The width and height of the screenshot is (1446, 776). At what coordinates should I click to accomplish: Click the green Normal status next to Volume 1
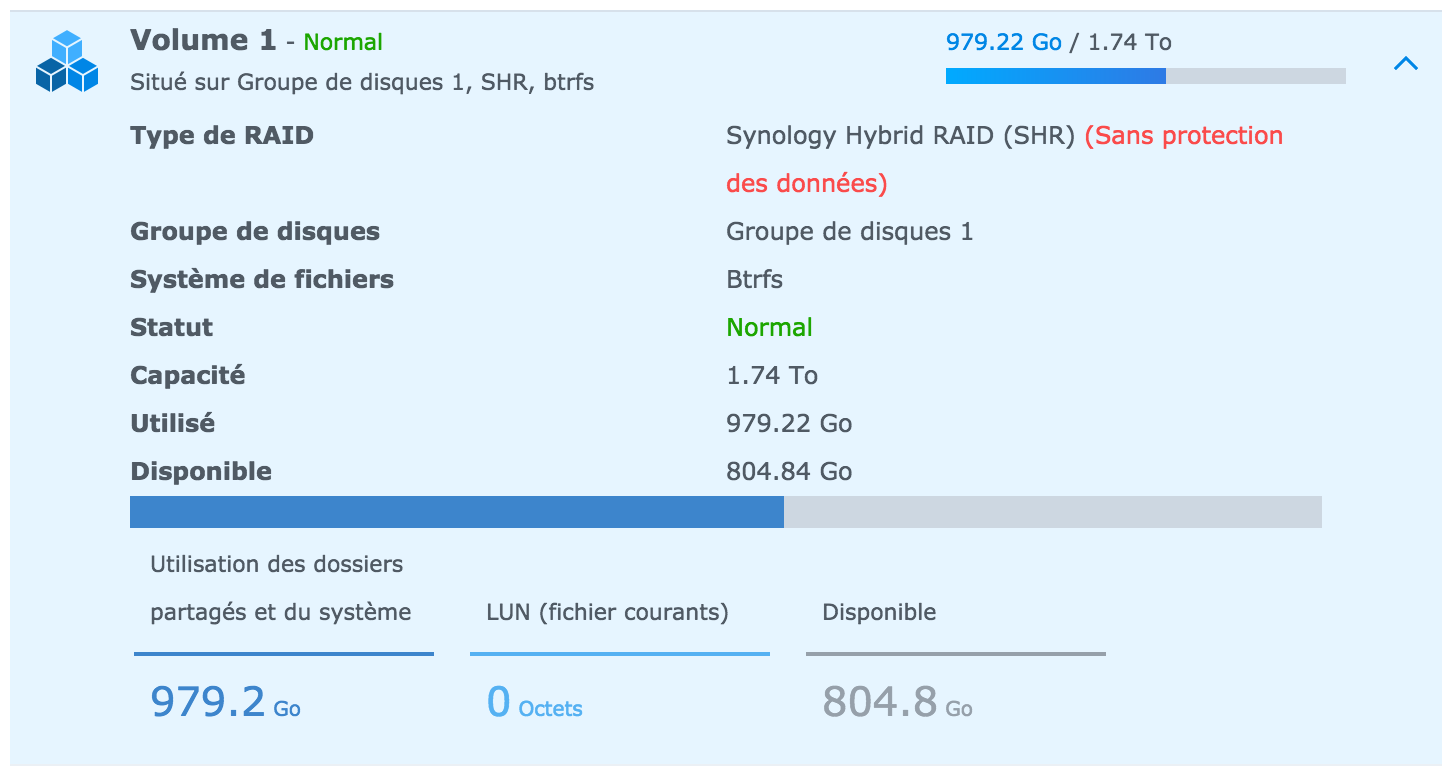343,42
